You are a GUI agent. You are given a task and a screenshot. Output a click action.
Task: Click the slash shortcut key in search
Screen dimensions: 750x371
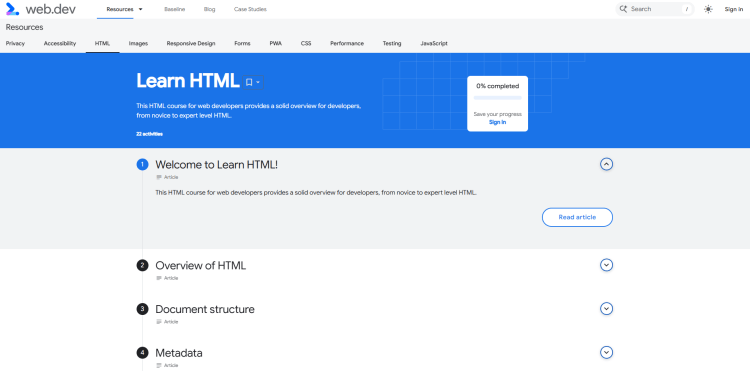coord(687,9)
